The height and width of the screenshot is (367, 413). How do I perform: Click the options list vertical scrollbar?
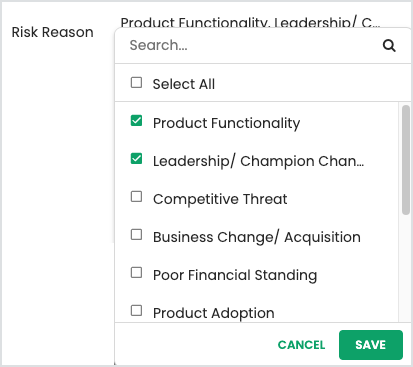pyautogui.click(x=406, y=160)
